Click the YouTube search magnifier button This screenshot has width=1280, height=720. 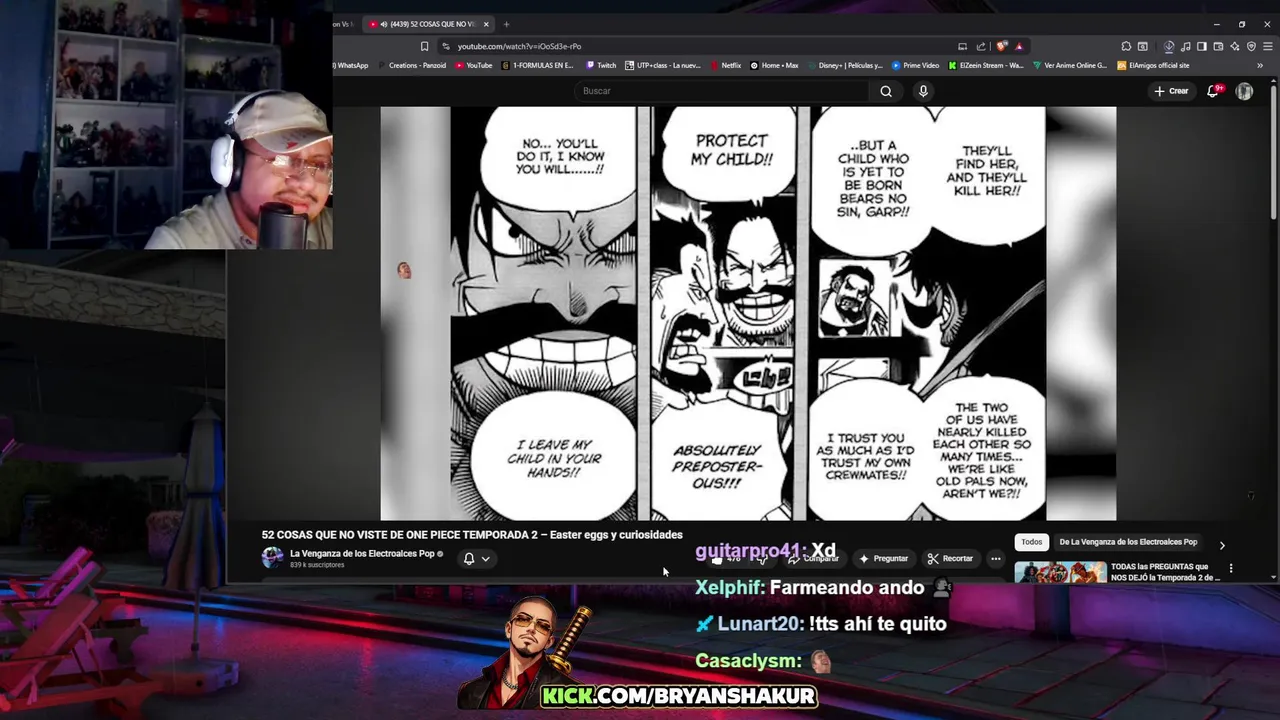coord(886,91)
